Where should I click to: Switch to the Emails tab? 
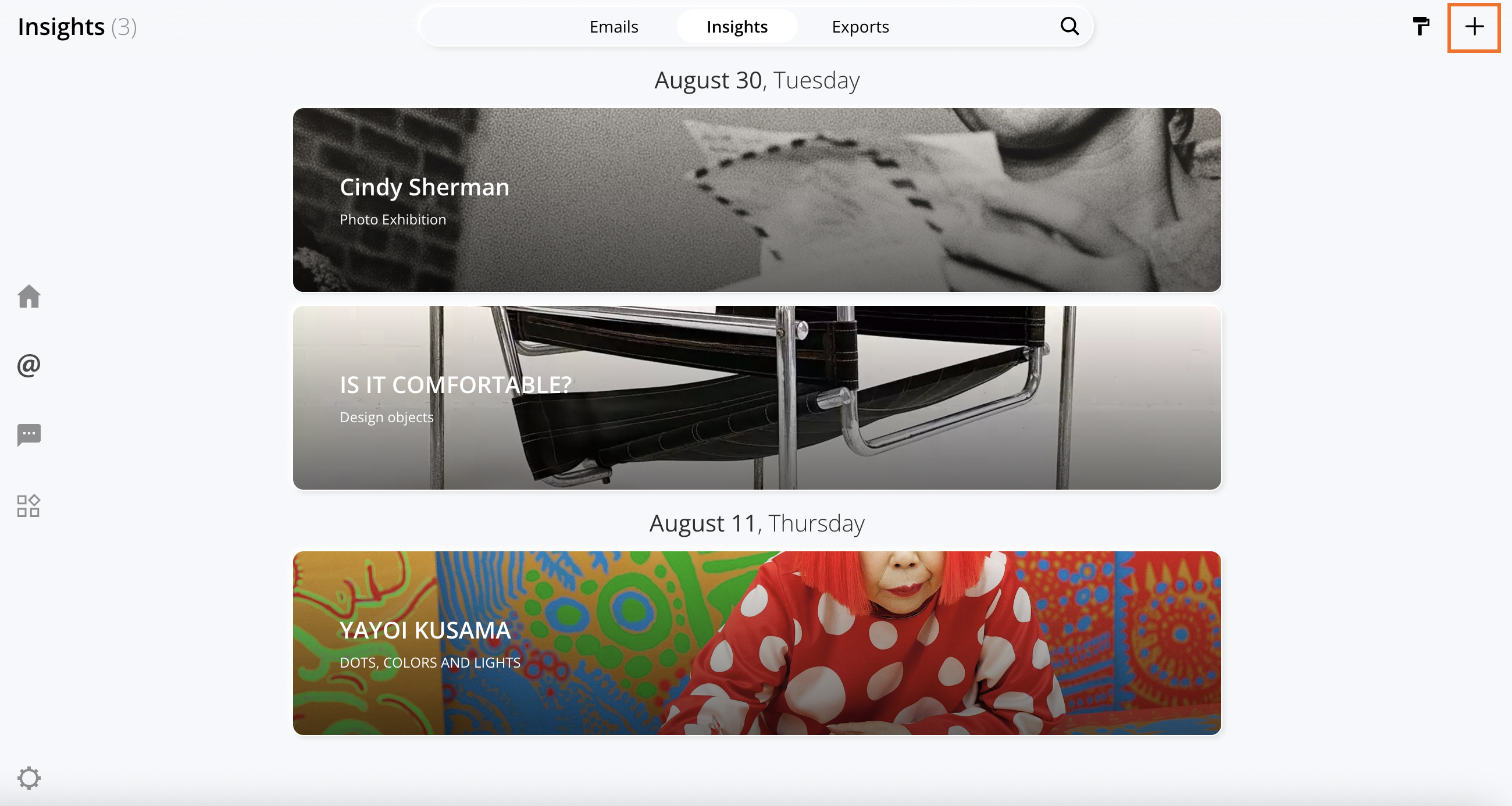point(614,26)
